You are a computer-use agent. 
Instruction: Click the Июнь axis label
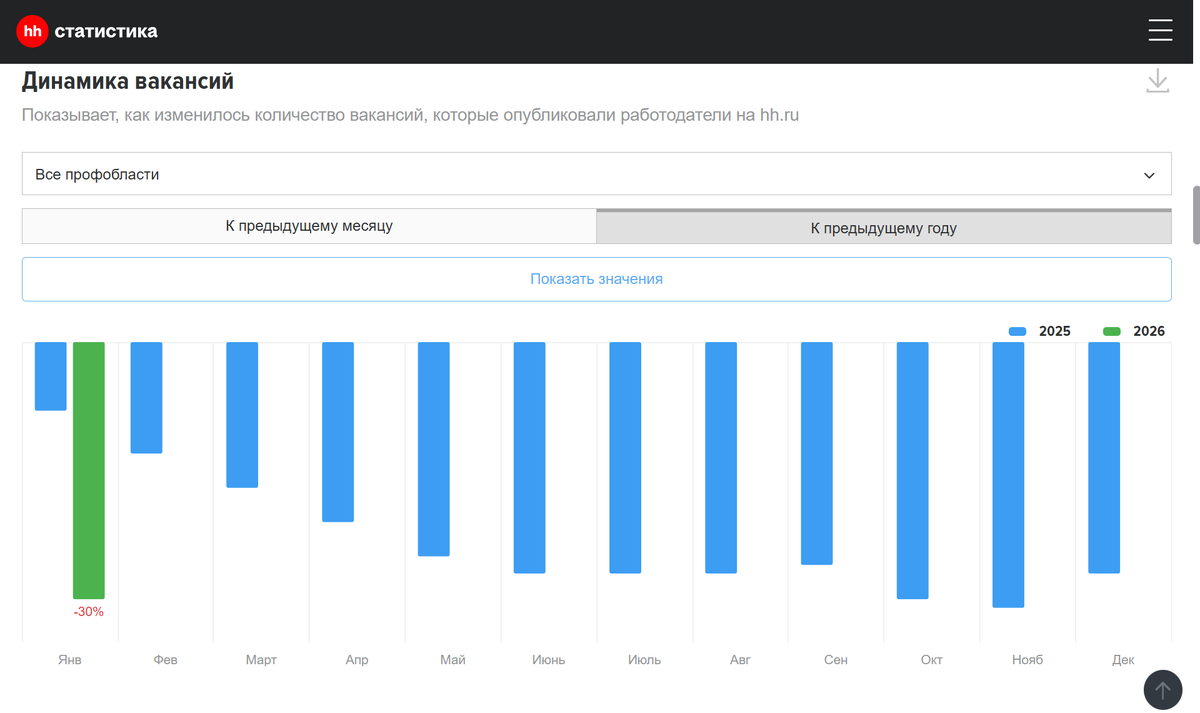tap(549, 660)
